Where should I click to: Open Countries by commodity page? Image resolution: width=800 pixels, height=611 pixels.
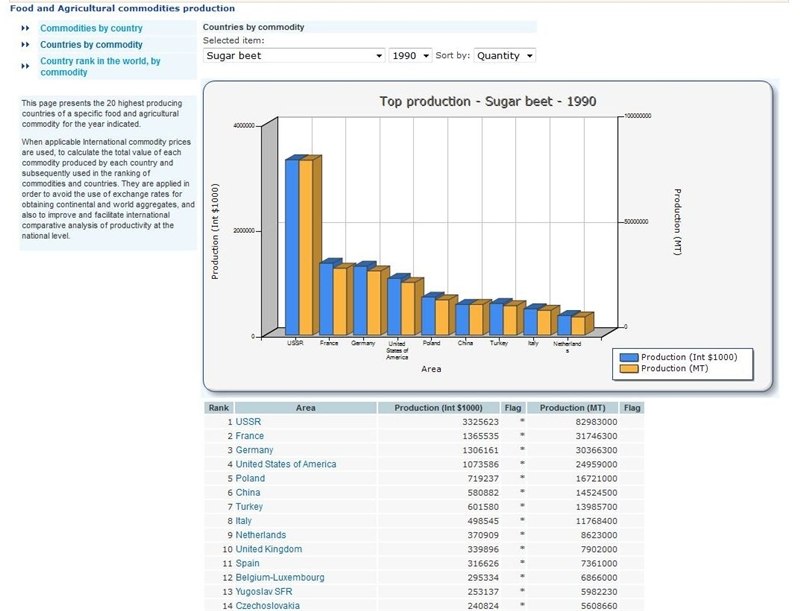coord(91,45)
